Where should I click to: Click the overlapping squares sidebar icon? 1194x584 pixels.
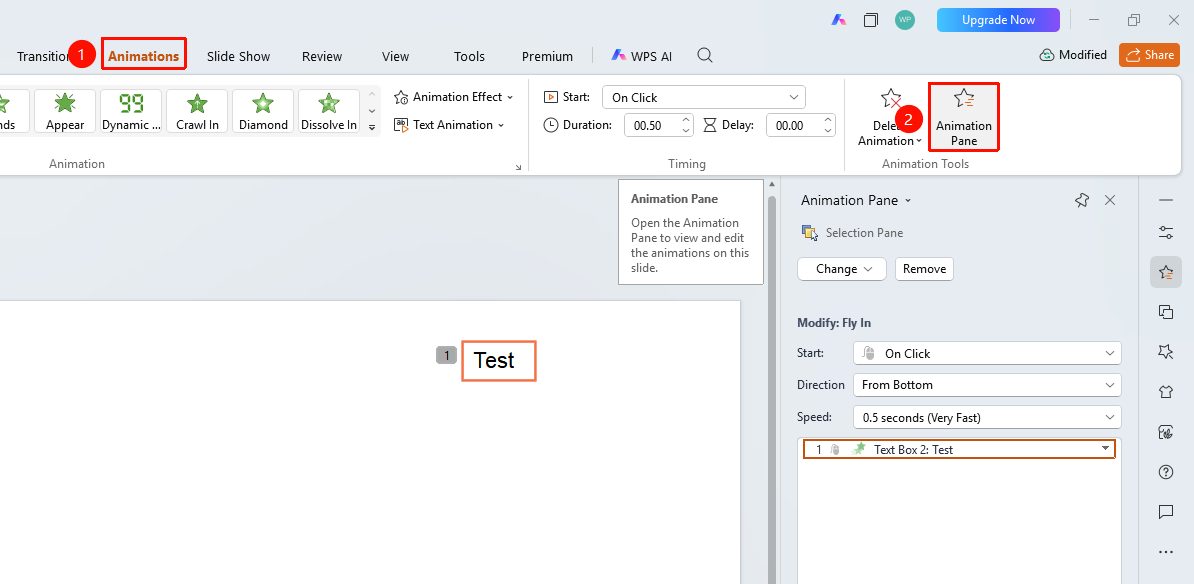click(x=1165, y=311)
